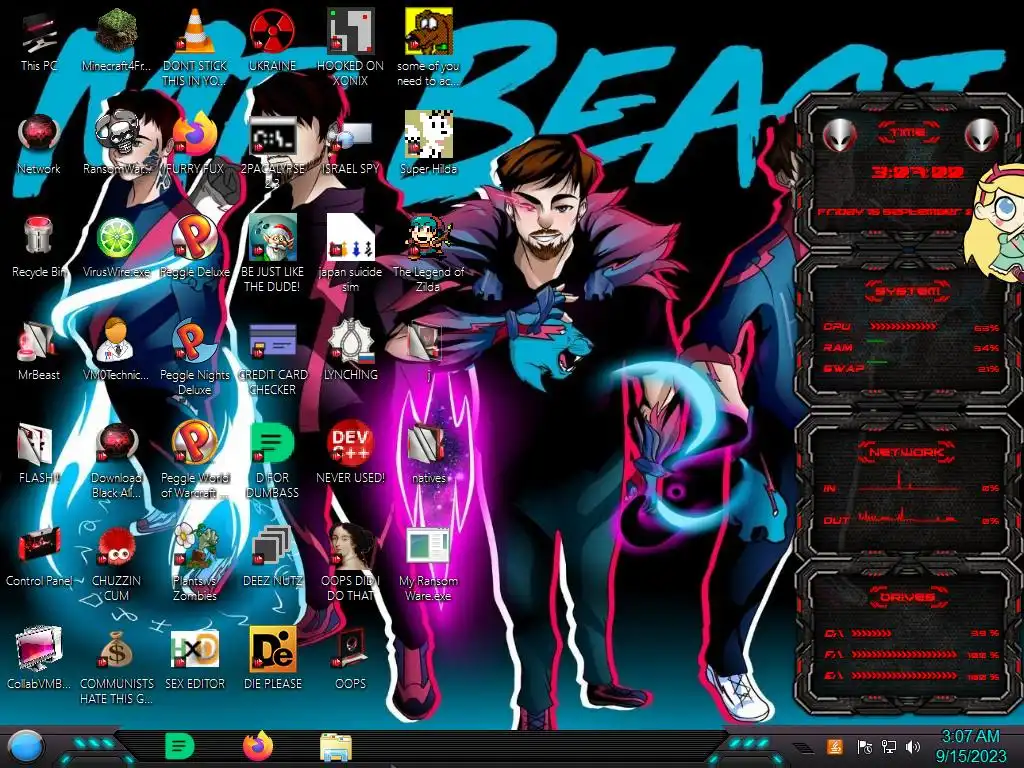Select the folder icon labeled j
The image size is (1024, 768).
[428, 351]
